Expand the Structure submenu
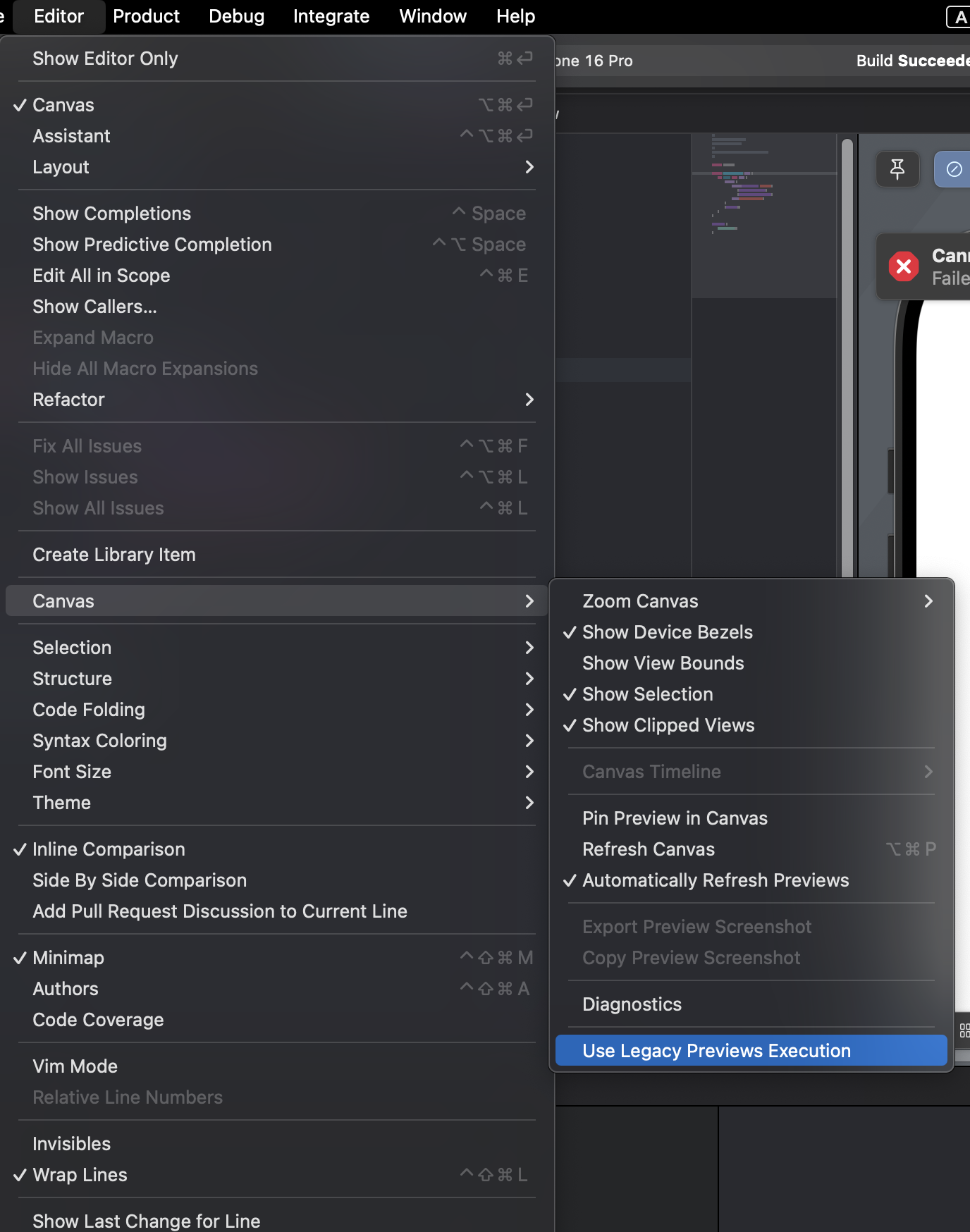This screenshot has width=970, height=1232. pyautogui.click(x=276, y=679)
